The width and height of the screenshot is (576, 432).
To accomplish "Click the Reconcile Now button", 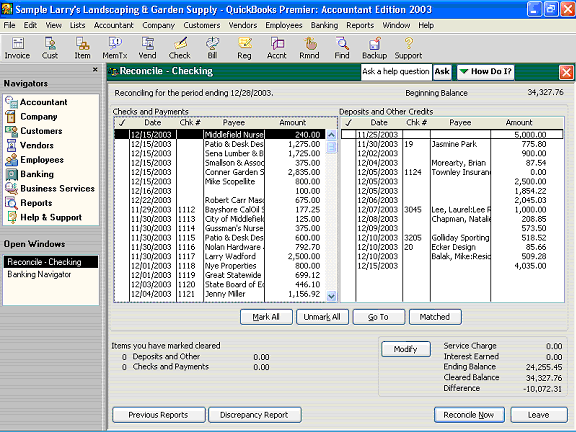I will 469,415.
